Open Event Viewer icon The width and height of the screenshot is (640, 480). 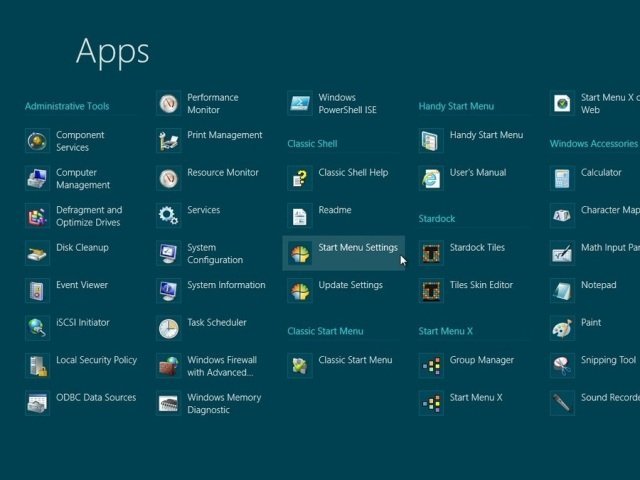(37, 291)
